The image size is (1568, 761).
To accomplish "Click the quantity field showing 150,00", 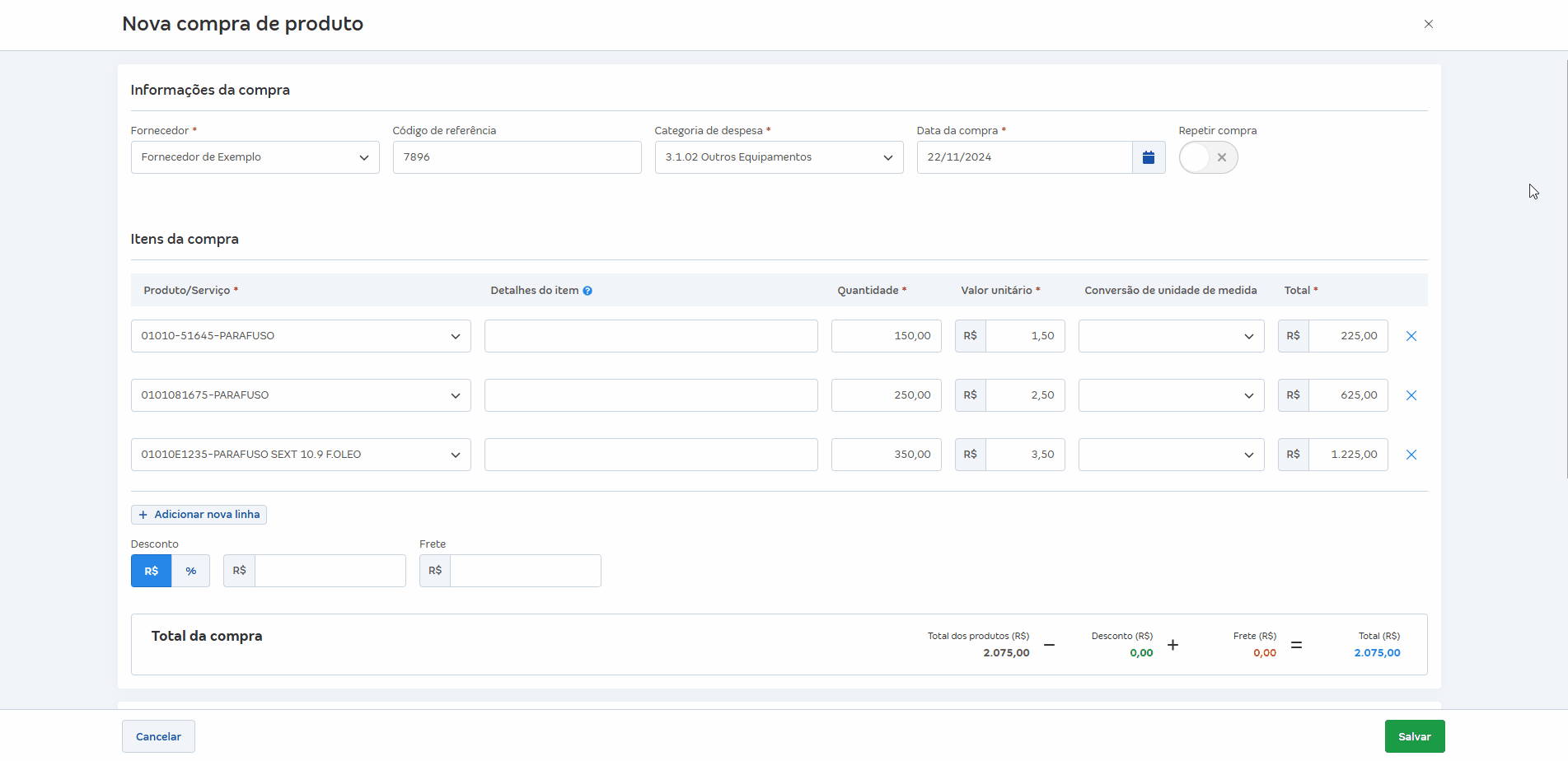I will pos(886,336).
